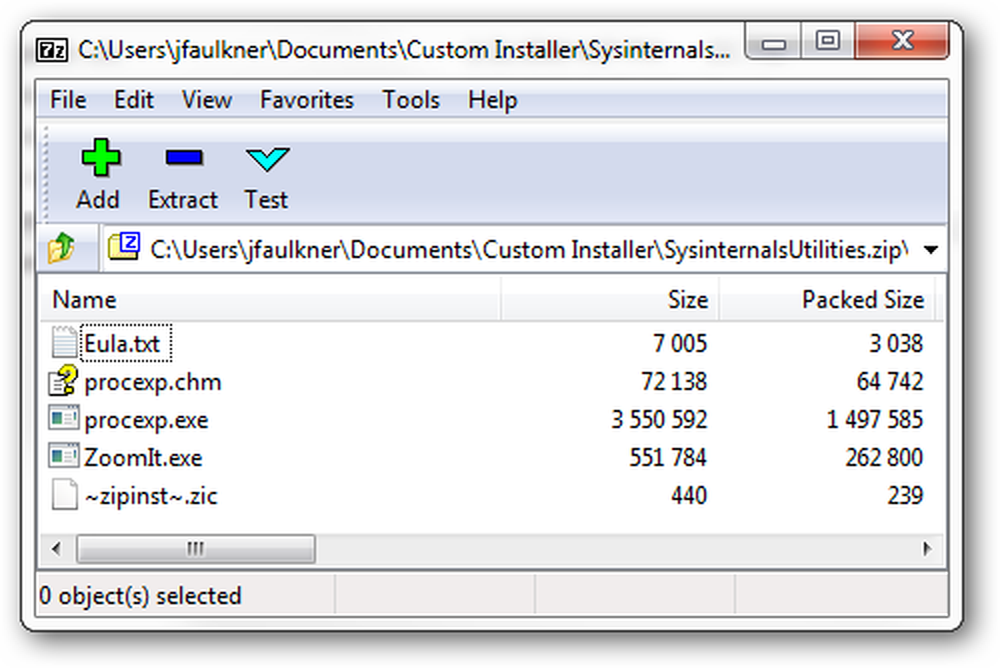Sort by the Packed Size column header
This screenshot has width=1000, height=668.
coord(827,299)
